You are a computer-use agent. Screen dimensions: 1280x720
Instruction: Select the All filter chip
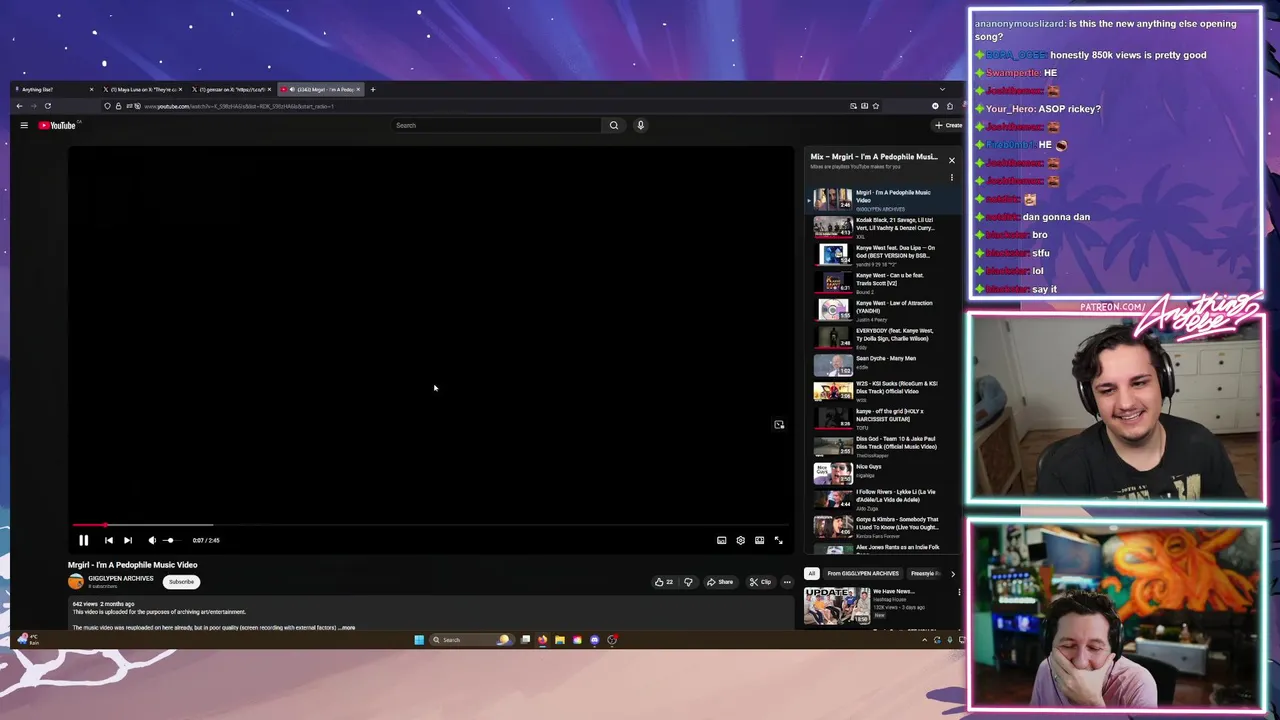[x=811, y=573]
